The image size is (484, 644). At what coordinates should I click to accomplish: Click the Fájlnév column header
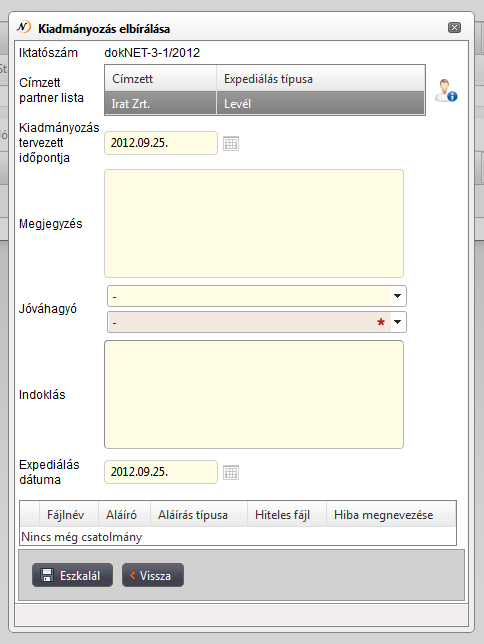point(69,514)
